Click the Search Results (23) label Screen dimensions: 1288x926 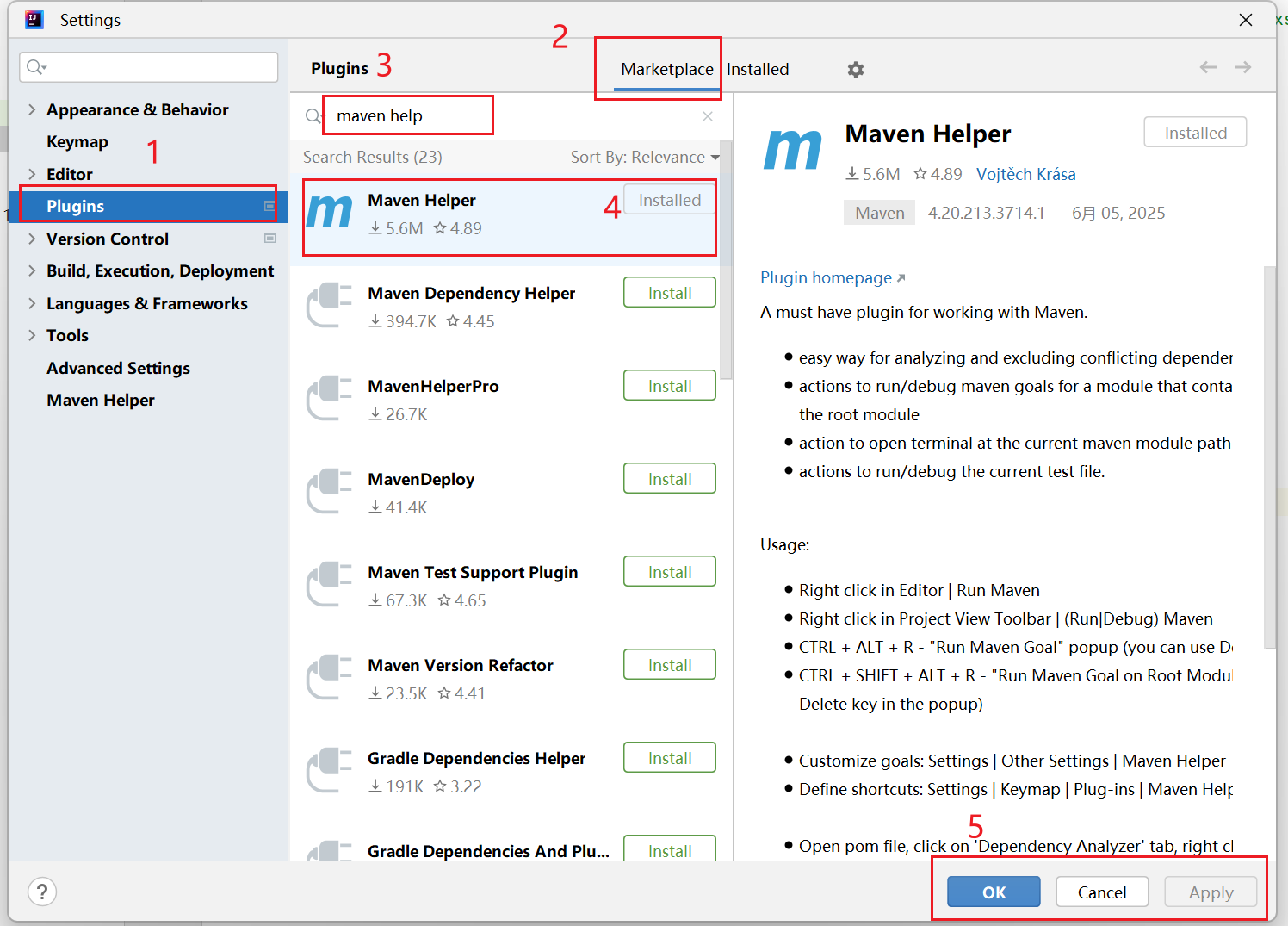click(x=372, y=158)
